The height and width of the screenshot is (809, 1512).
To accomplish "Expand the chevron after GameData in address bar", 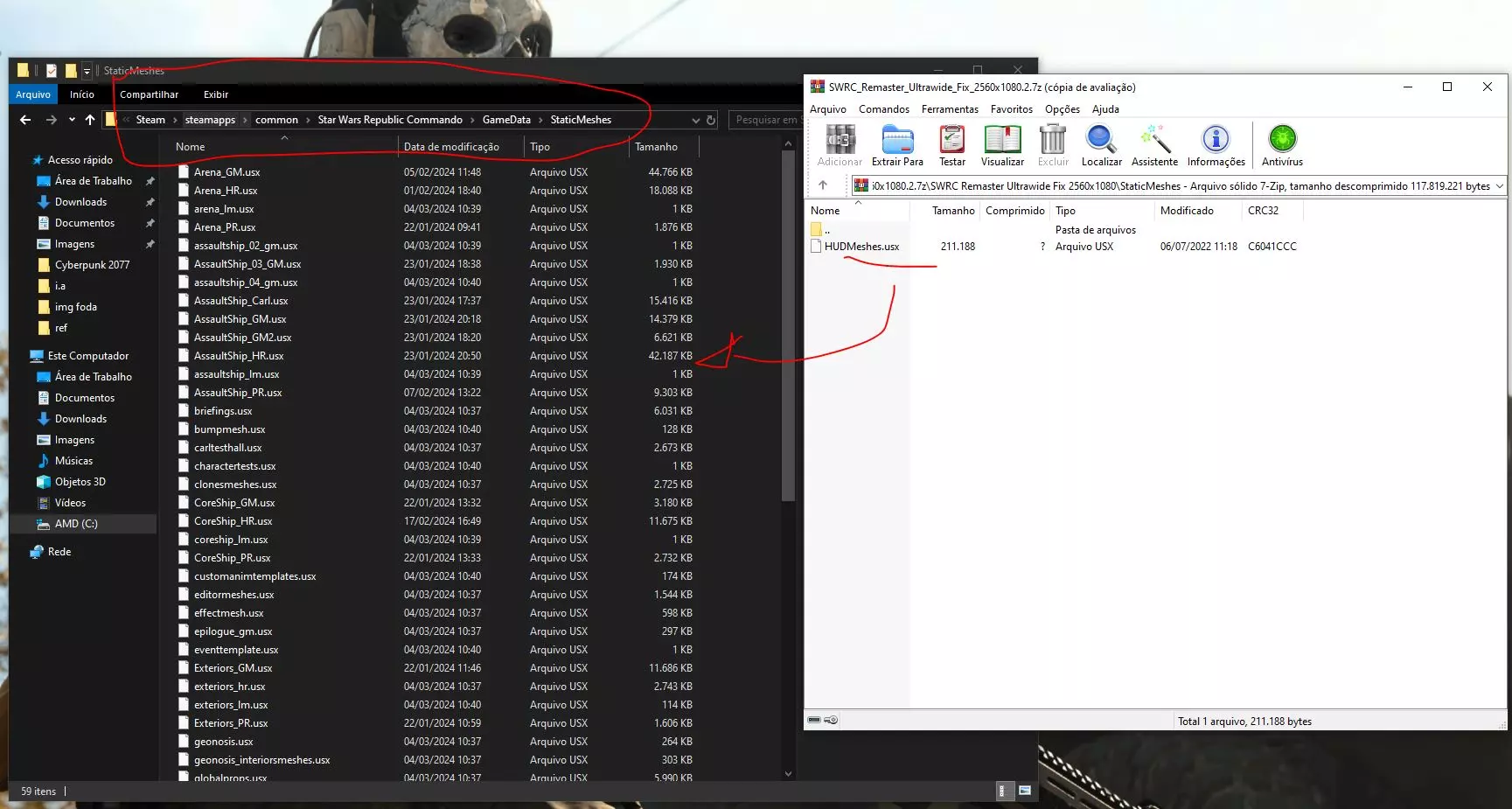I will pyautogui.click(x=540, y=120).
